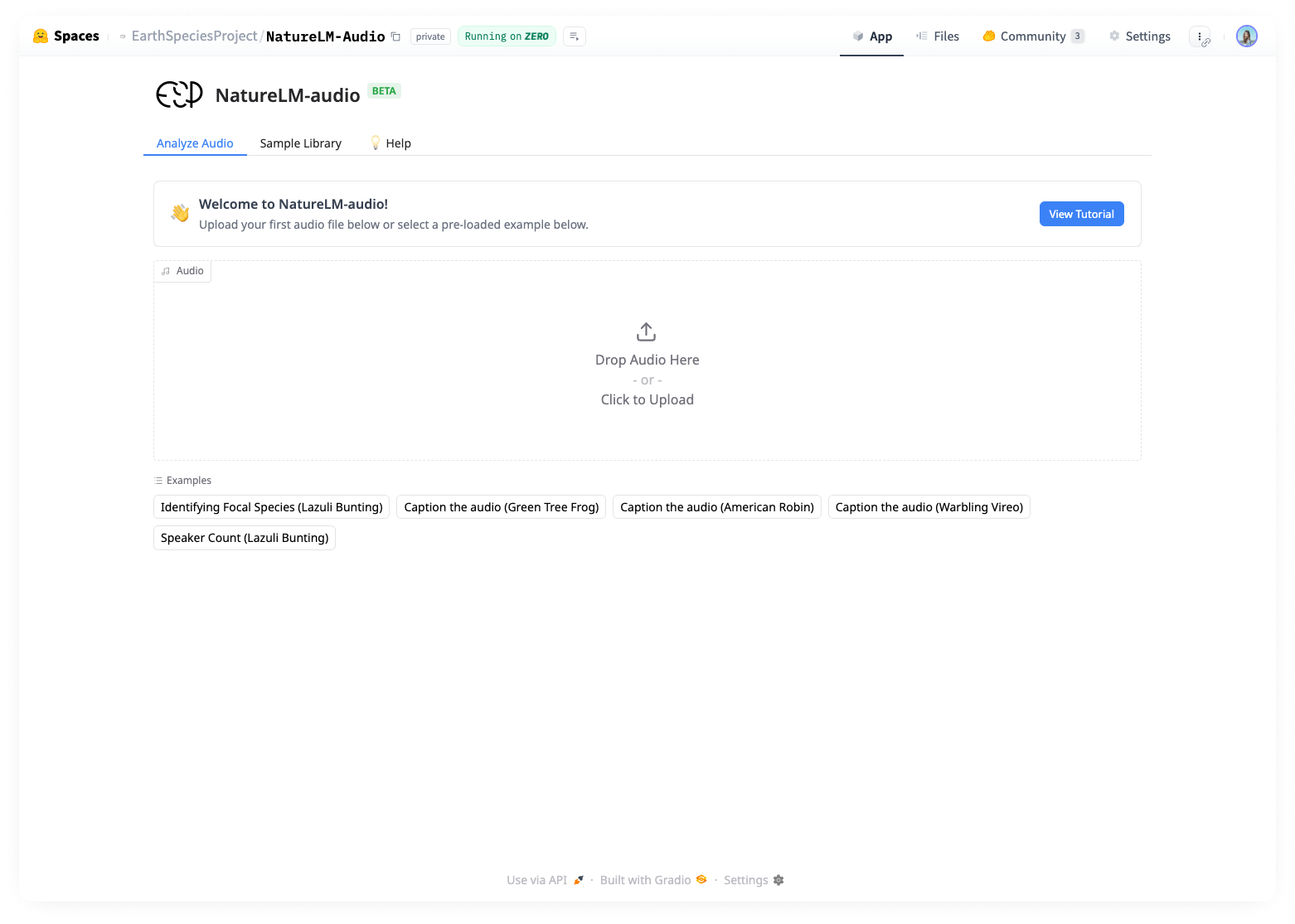Switch to the Sample Library tab
Screen dimensions: 1295x924
point(300,143)
